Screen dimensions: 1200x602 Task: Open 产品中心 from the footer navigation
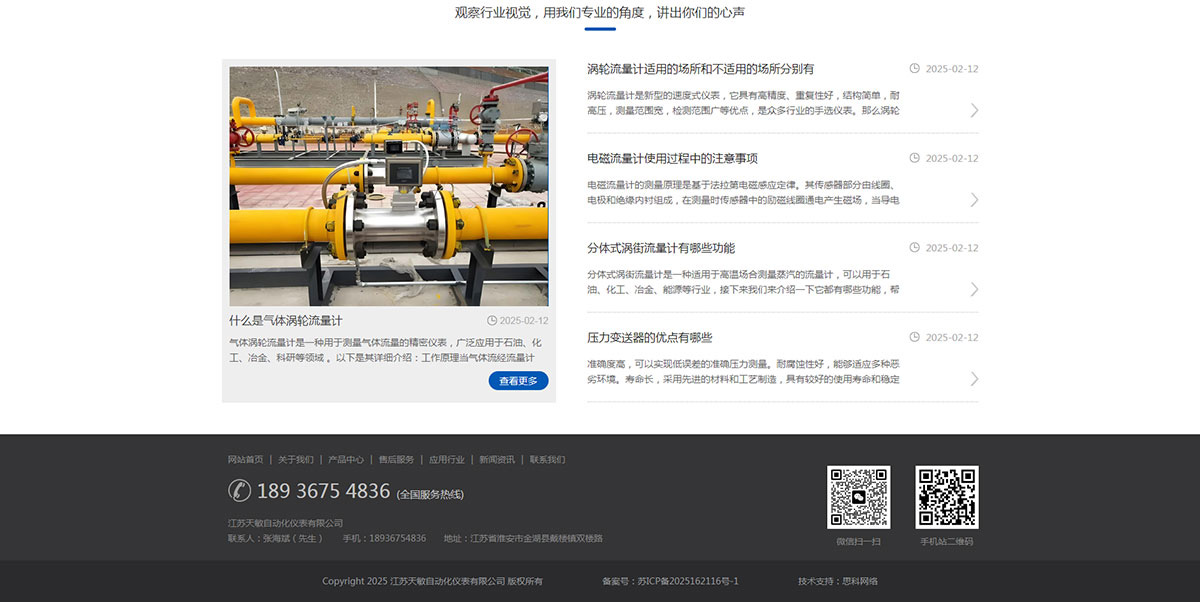point(346,460)
